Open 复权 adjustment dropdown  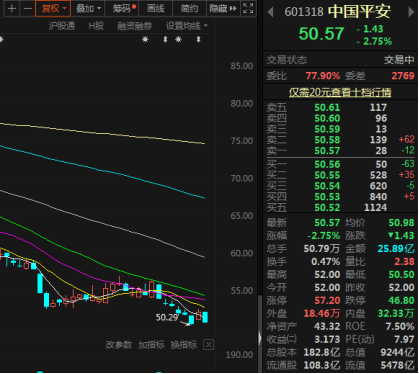coord(53,8)
